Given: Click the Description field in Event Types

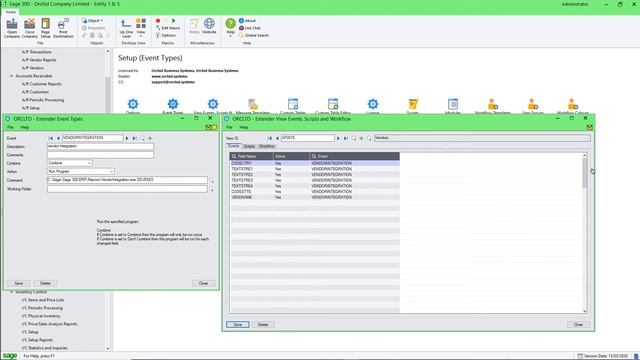Looking at the screenshot, I should tap(100, 146).
